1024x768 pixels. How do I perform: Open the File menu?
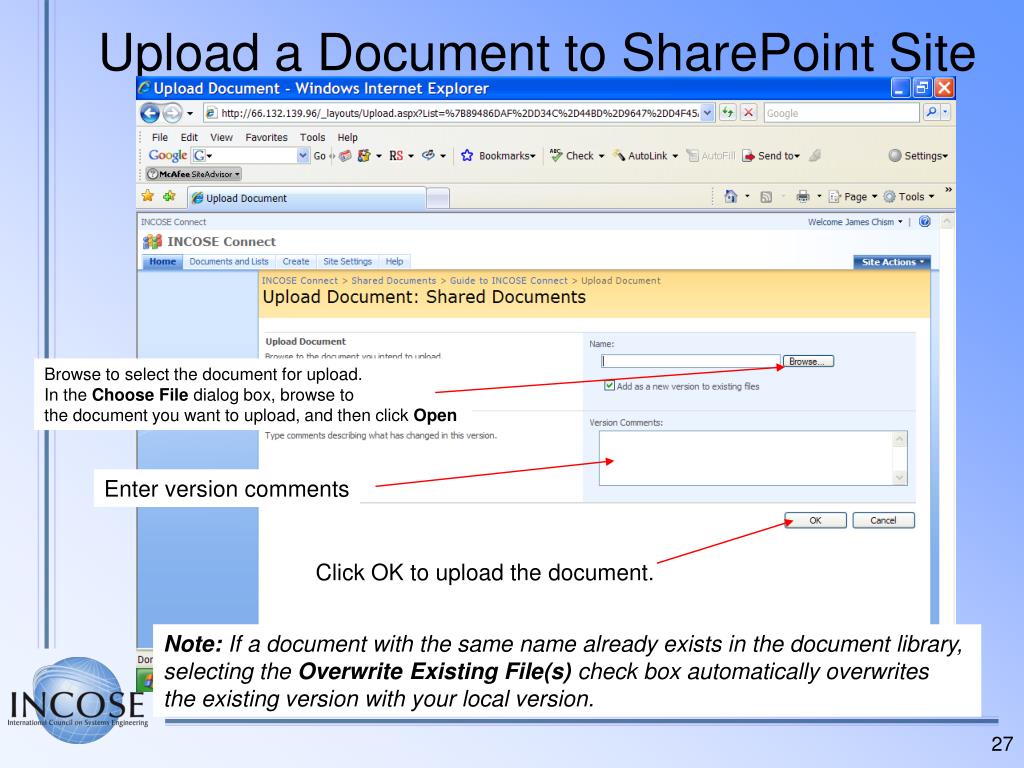159,137
